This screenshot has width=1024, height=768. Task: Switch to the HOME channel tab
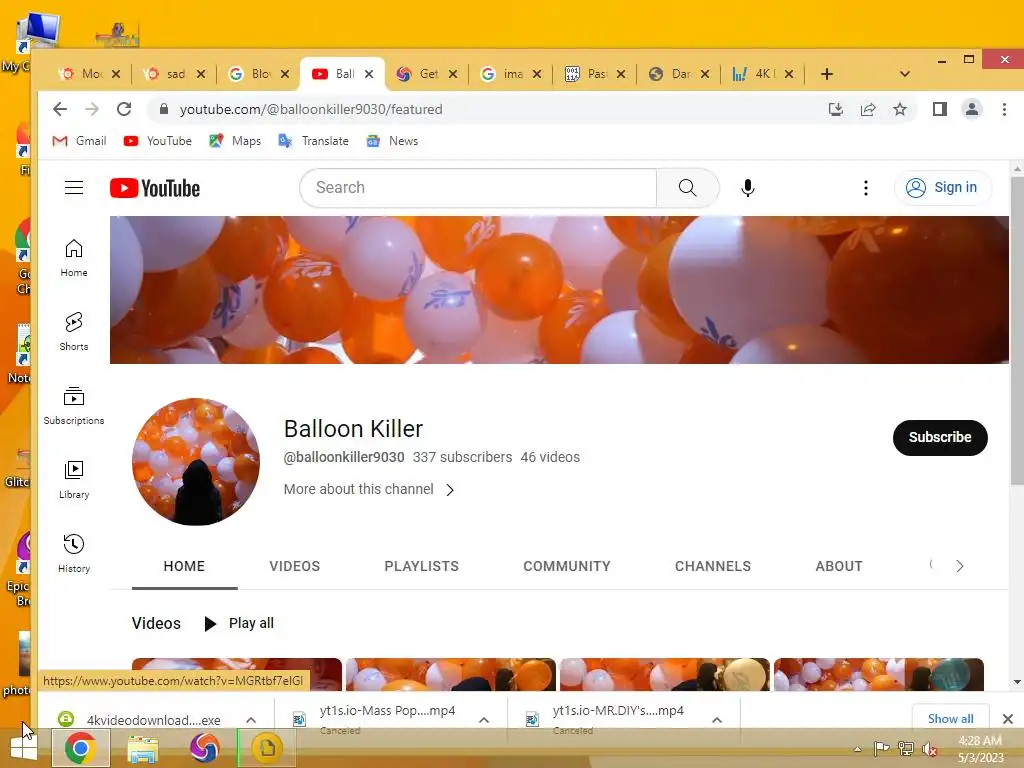click(x=184, y=566)
